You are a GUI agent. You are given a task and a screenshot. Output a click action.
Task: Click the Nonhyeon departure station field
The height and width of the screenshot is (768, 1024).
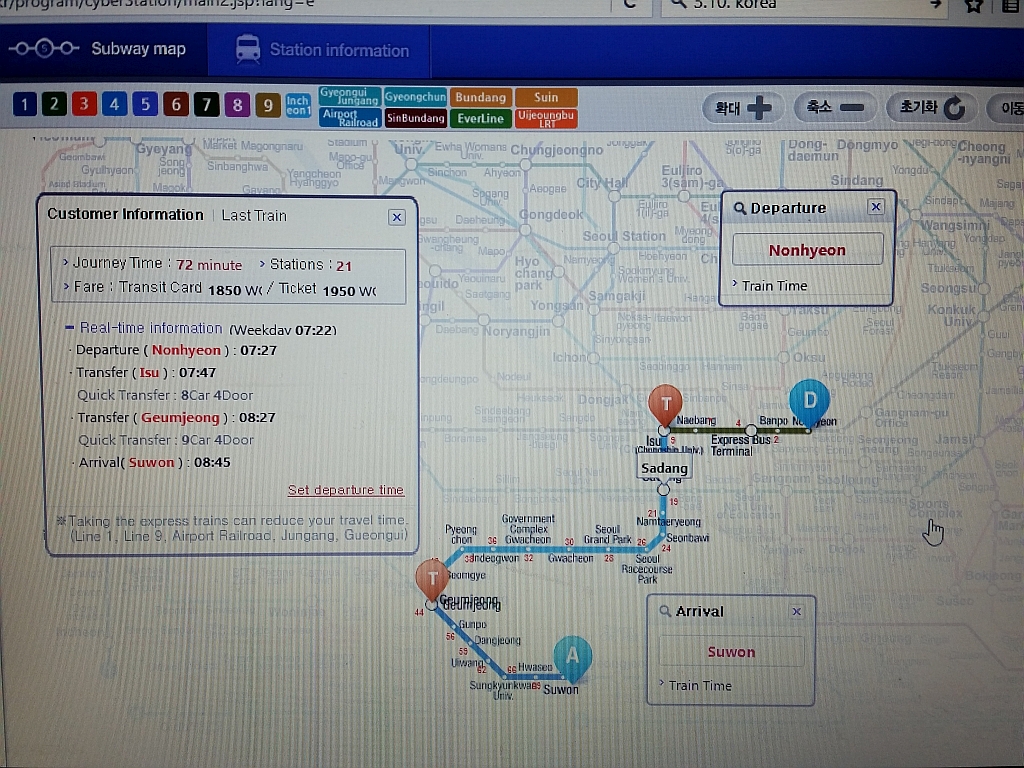coord(807,250)
